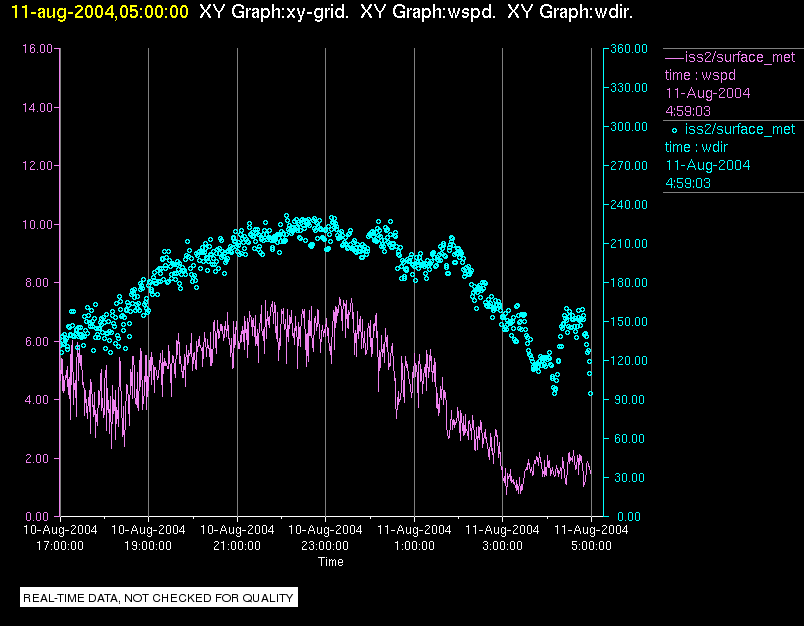The image size is (804, 626).
Task: Click the time label 10-Aug-2004 19:00:00
Action: click(x=148, y=537)
